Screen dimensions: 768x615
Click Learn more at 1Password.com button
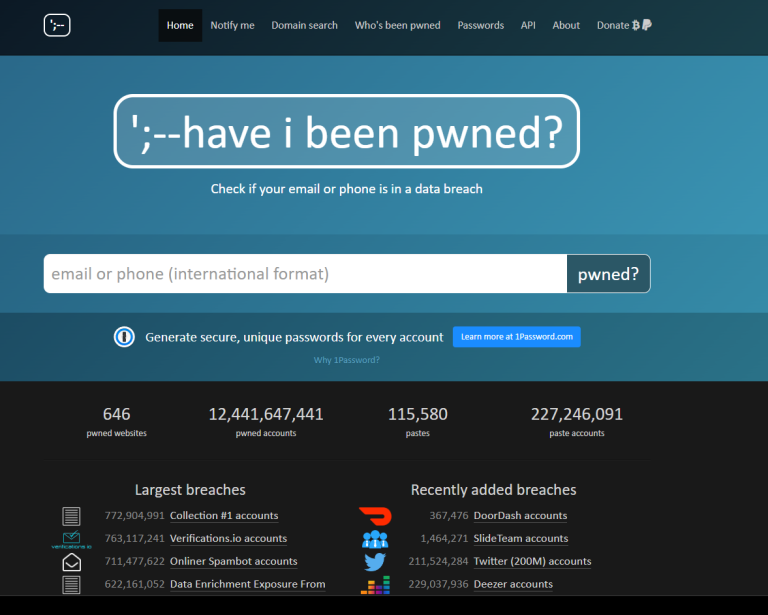click(516, 337)
